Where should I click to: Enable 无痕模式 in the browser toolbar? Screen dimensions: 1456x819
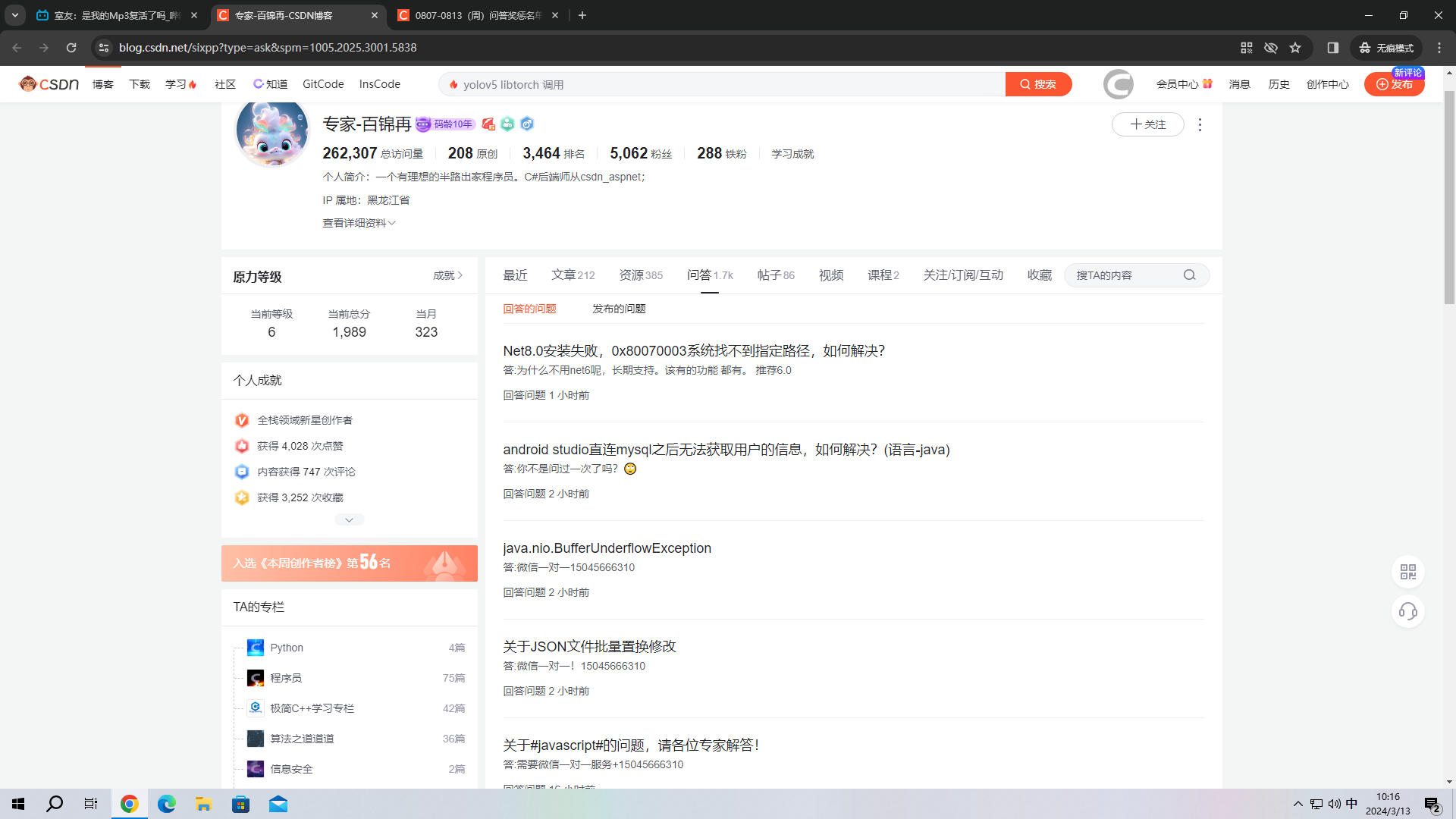point(1385,47)
